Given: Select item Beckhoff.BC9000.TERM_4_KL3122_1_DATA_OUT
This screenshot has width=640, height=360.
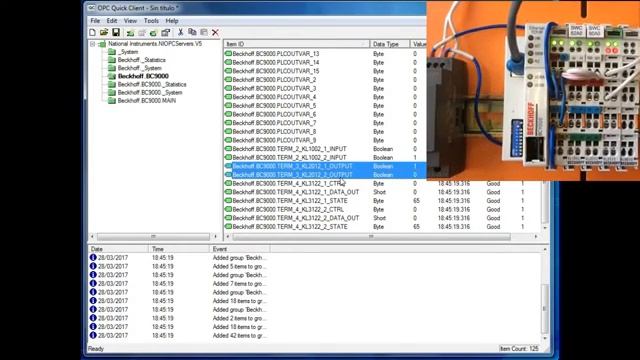Looking at the screenshot, I should coord(296,192).
